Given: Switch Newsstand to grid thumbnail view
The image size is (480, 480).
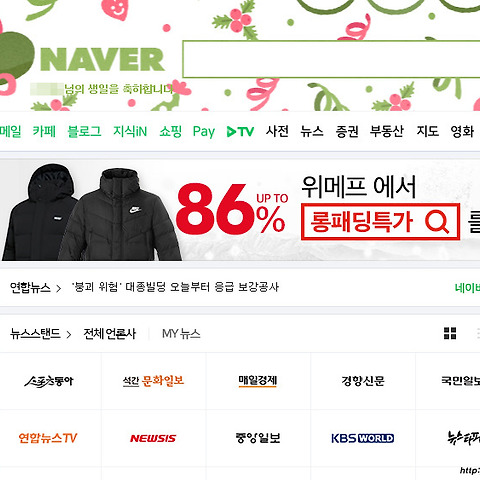Looking at the screenshot, I should point(450,333).
